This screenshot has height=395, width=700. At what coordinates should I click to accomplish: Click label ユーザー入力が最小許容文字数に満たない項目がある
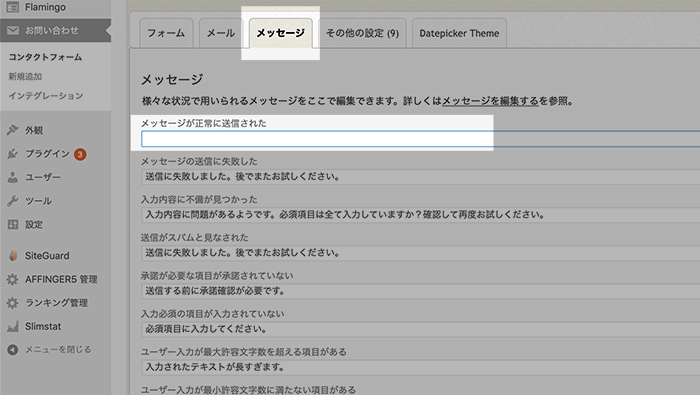pyautogui.click(x=248, y=390)
